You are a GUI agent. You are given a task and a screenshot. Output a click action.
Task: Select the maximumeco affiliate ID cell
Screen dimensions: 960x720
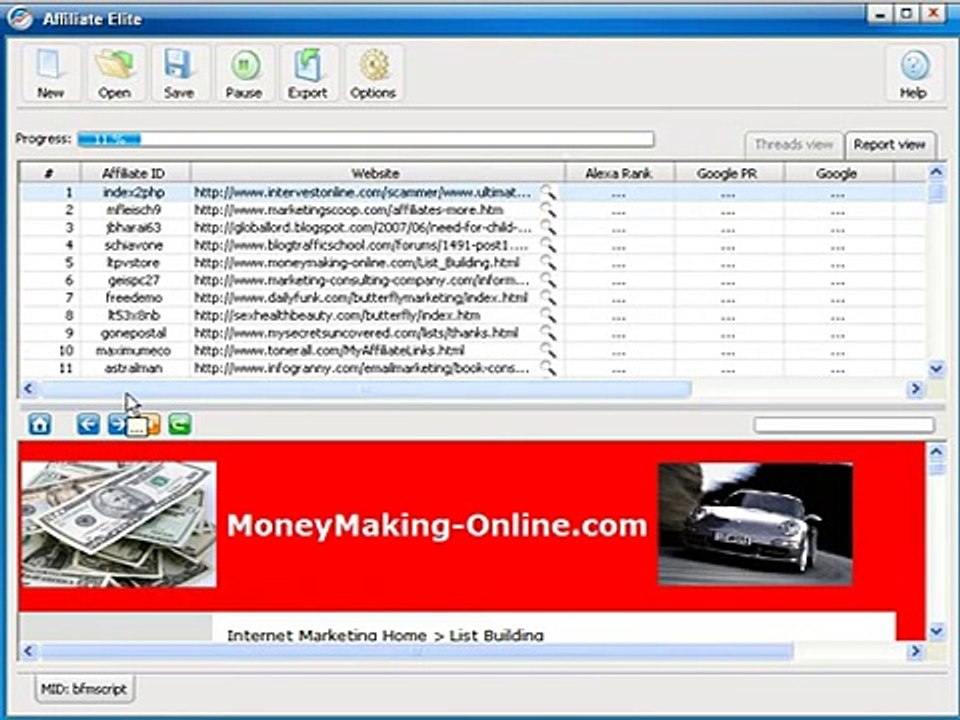pyautogui.click(x=134, y=351)
